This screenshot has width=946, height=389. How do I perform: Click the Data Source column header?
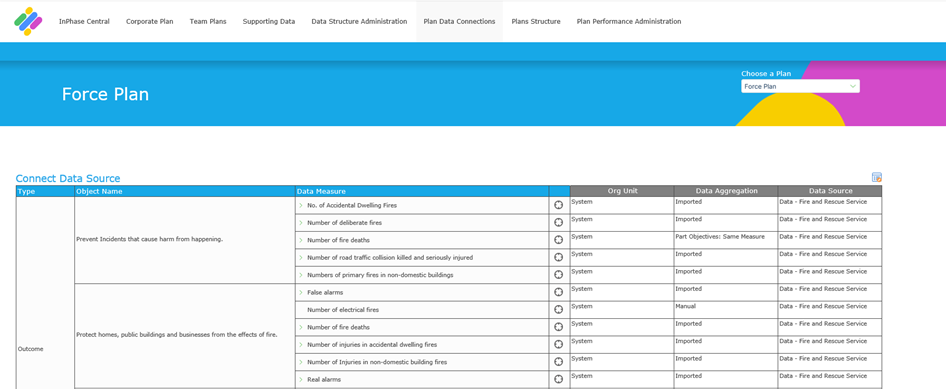[x=830, y=191]
